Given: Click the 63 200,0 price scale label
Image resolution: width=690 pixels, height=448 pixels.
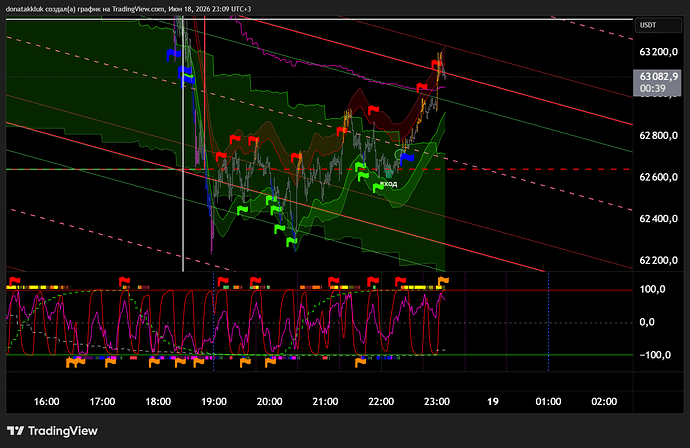Looking at the screenshot, I should [658, 52].
